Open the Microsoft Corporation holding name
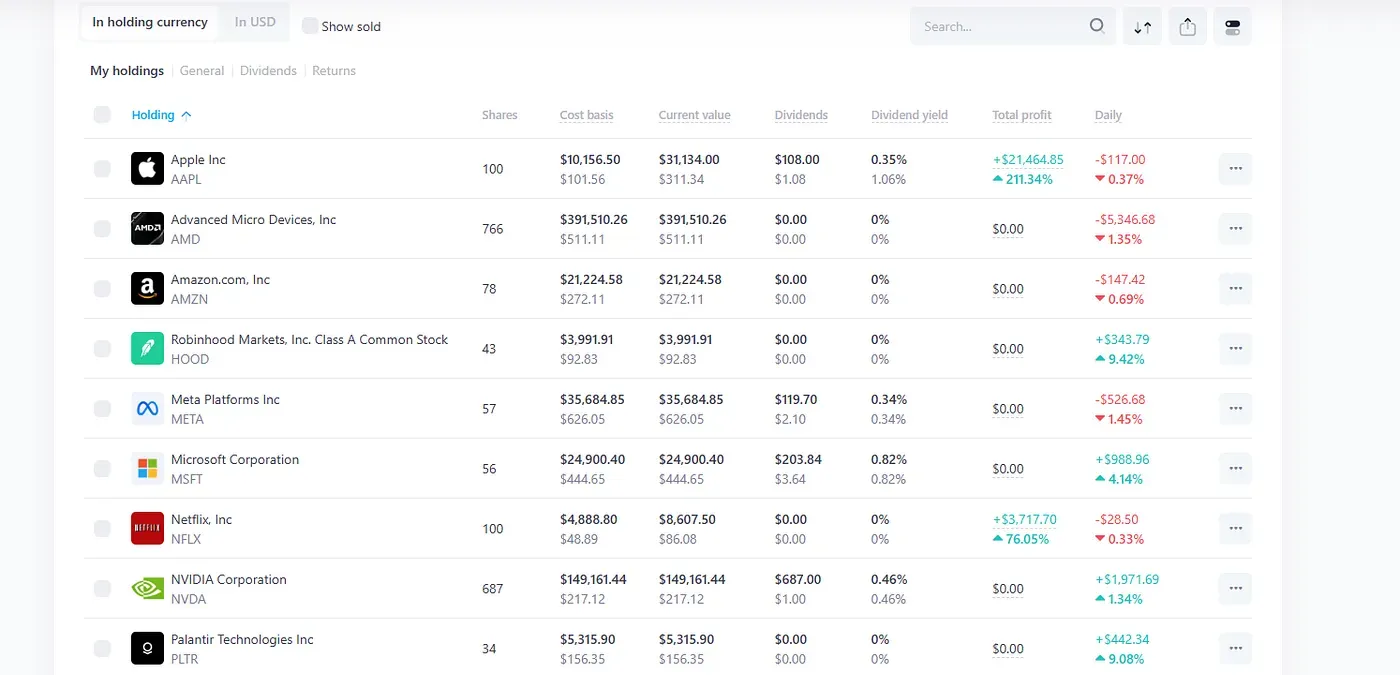Screen dimensions: 1400x675 [x=235, y=460]
